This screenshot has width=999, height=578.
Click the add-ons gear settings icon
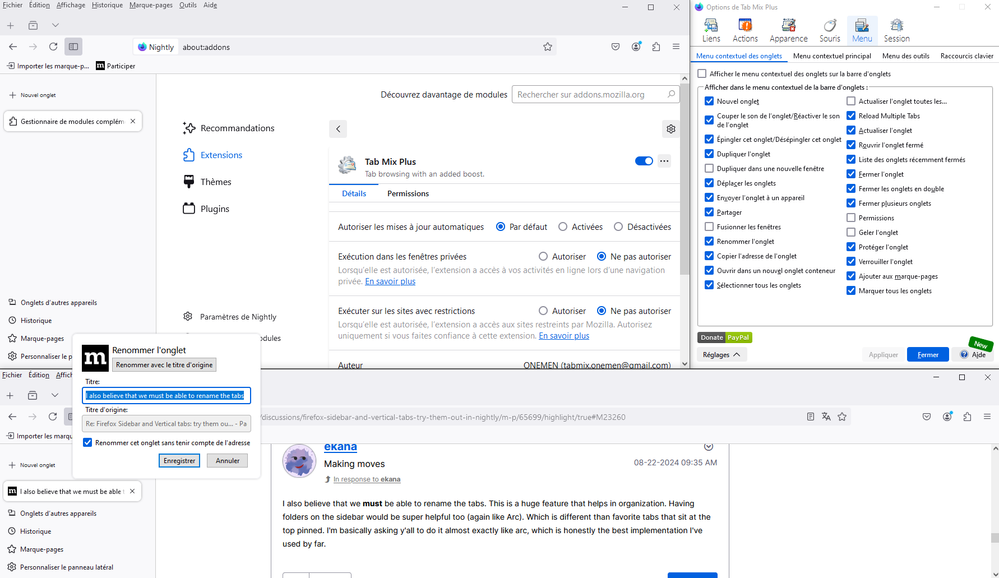click(x=671, y=129)
